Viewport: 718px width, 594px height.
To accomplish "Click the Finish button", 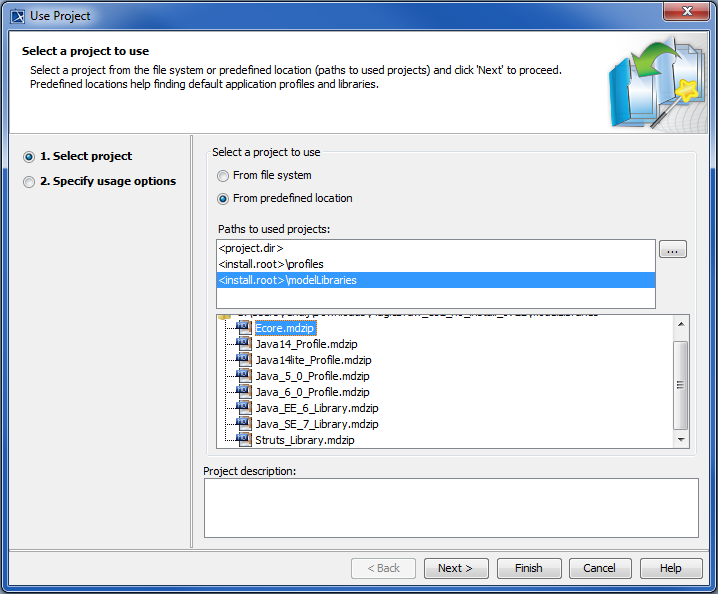I will click(x=529, y=568).
